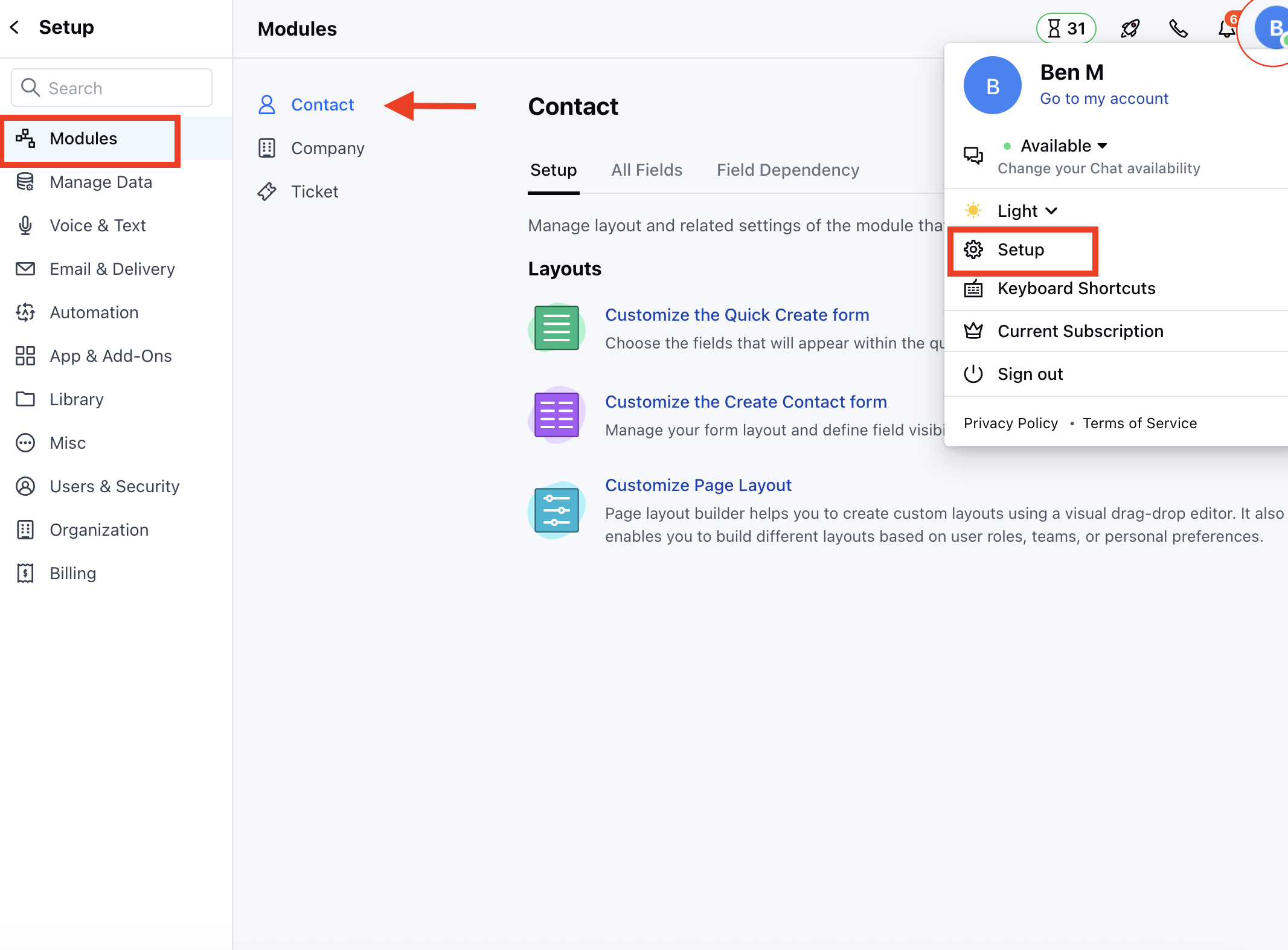Select Keyboard Shortcuts menu item

[1076, 288]
